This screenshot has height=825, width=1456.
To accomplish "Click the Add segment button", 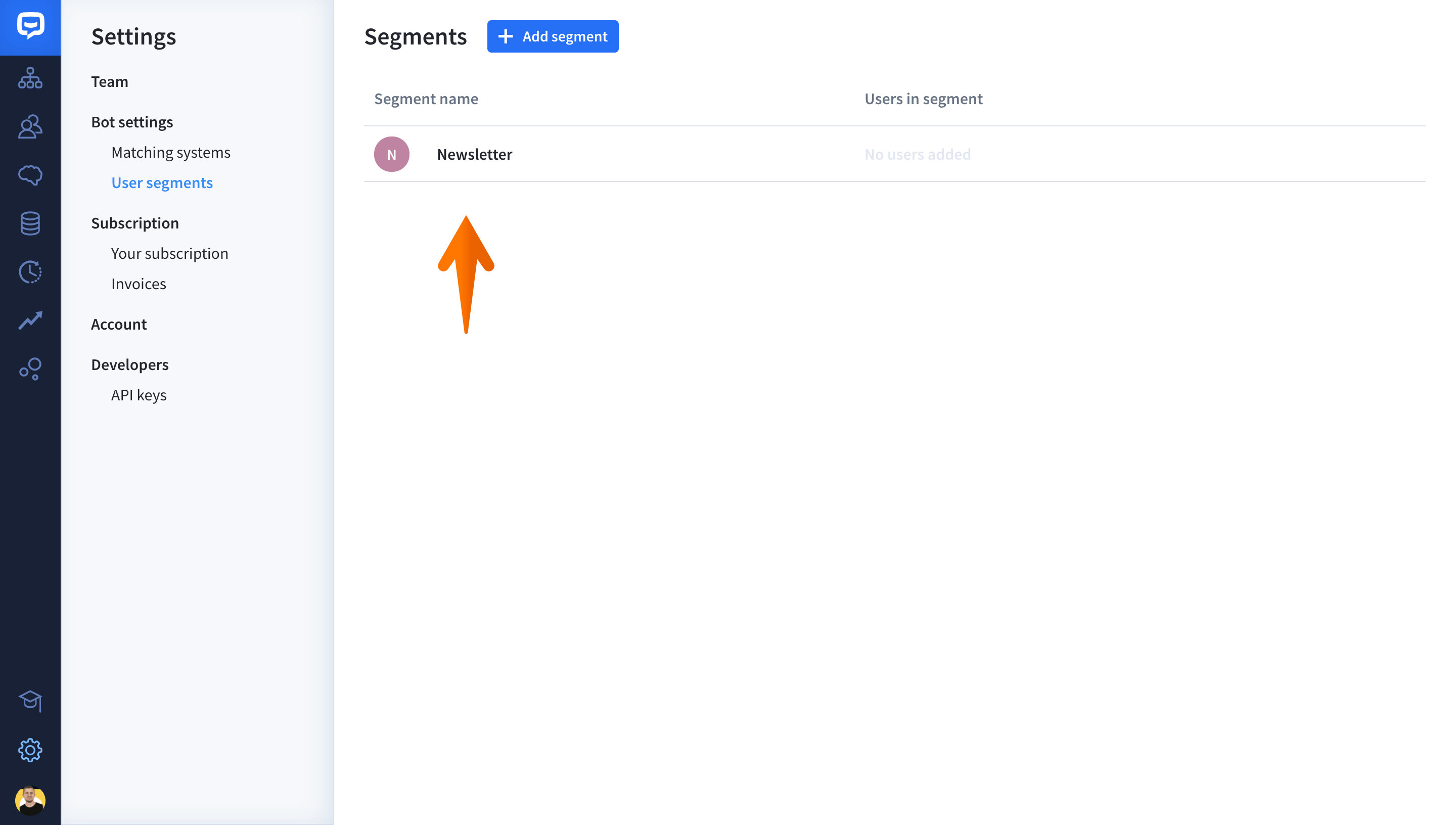I will point(553,36).
